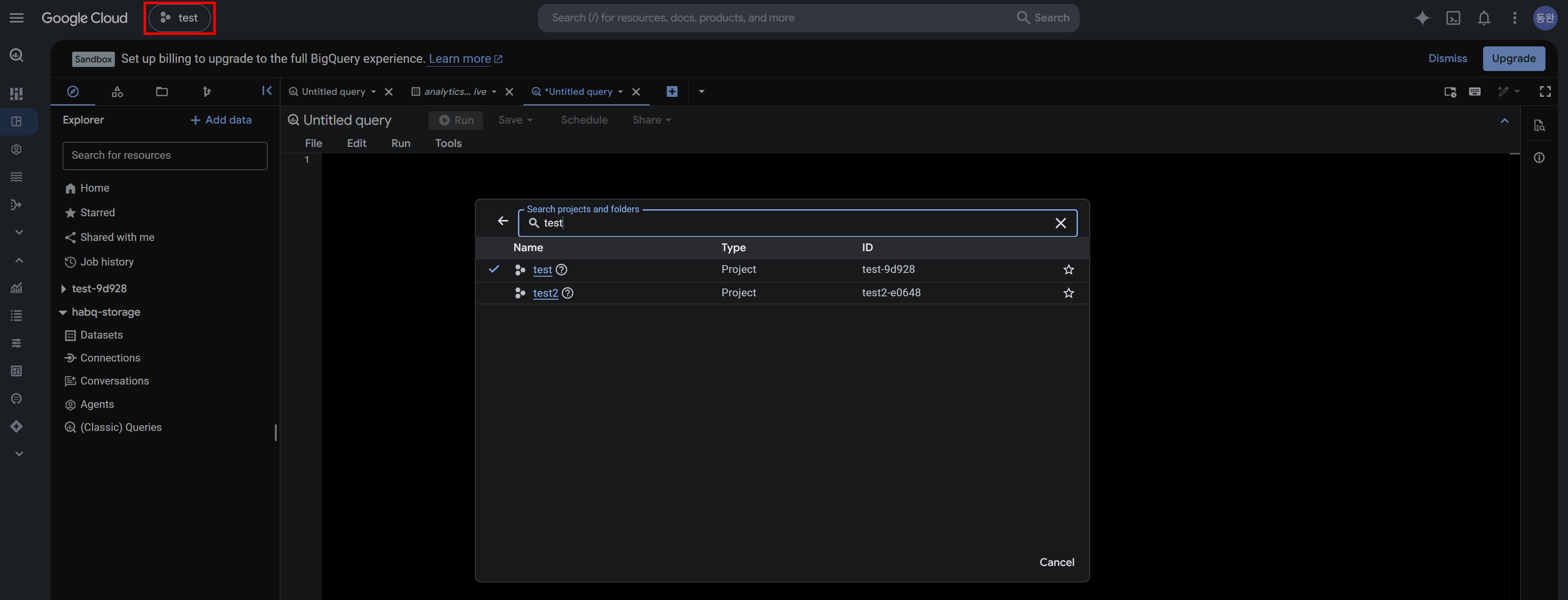Collapse the Explorer pane arrow icon
1568x600 pixels.
[x=267, y=91]
